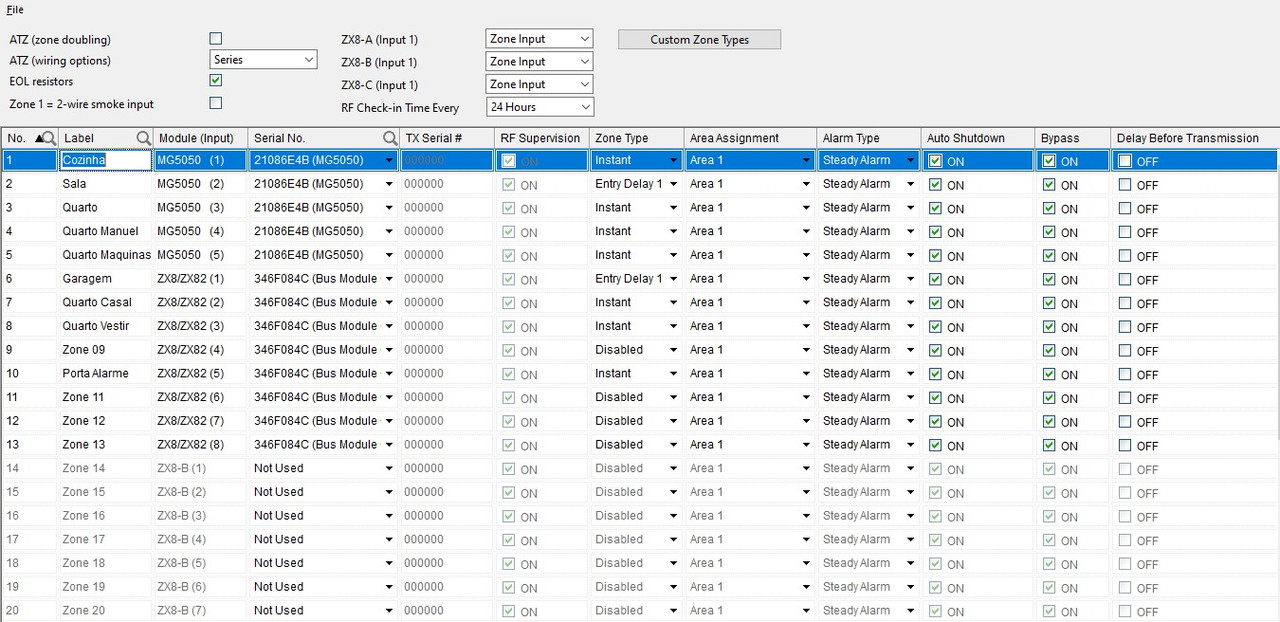
Task: Open ZX8-A Input 1 dropdown
Action: (x=539, y=39)
